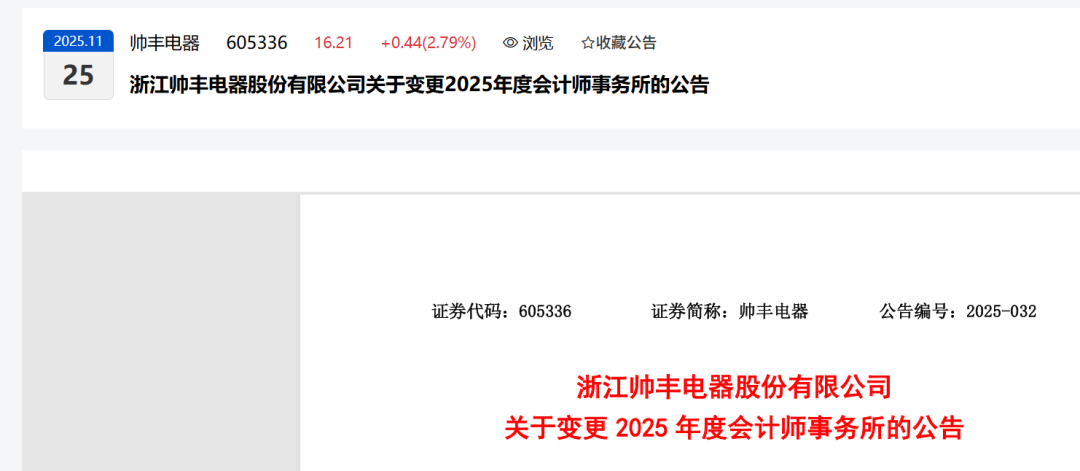Open the bold announcement headline about 会计师事务所
The image size is (1080, 471).
(419, 85)
